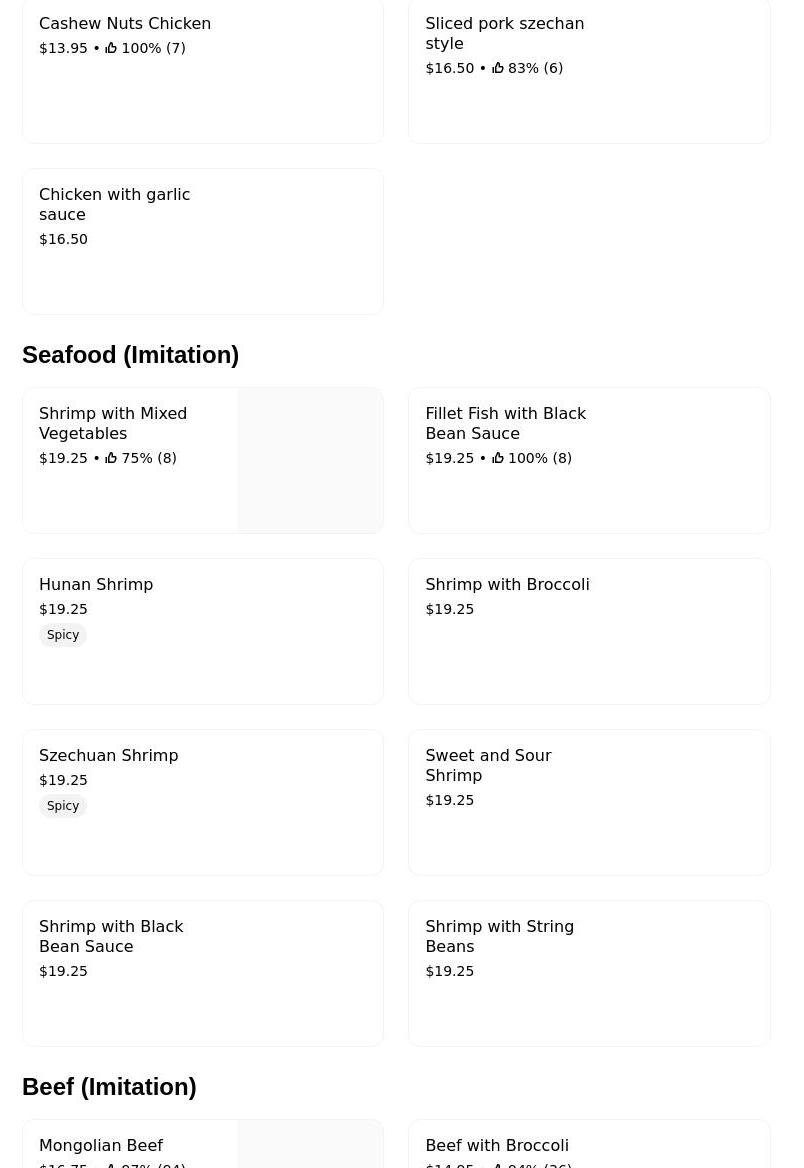
Task: Select the Beef with Broccoli dish
Action: pyautogui.click(x=497, y=1146)
